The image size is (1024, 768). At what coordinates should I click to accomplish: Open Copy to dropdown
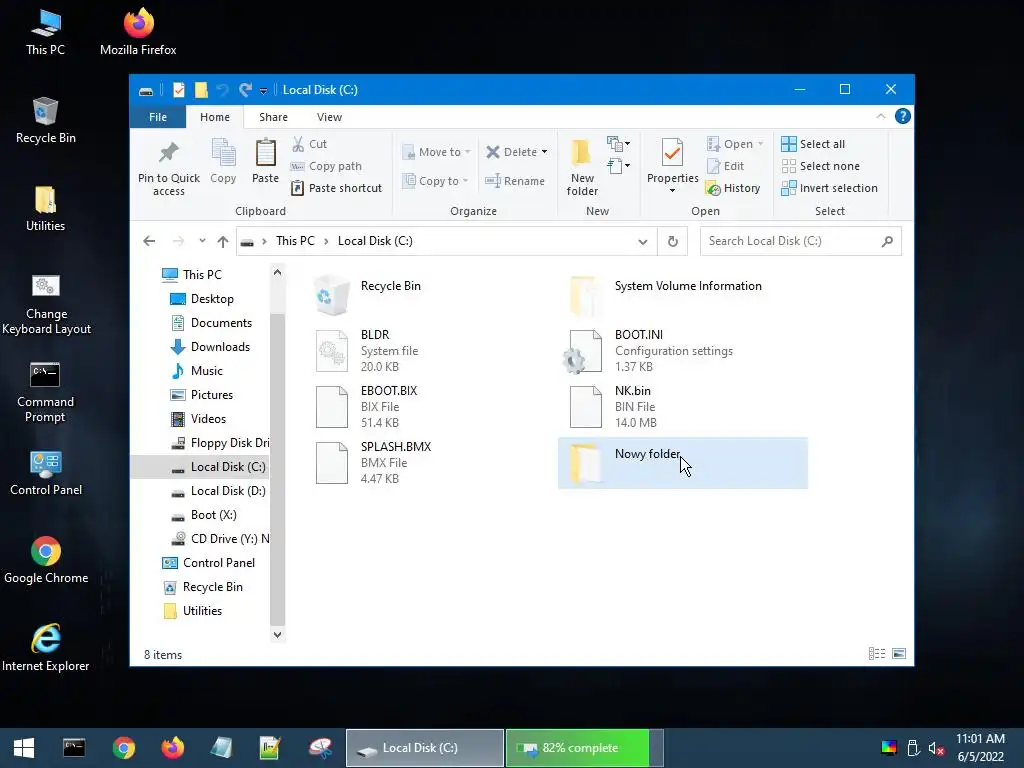435,181
